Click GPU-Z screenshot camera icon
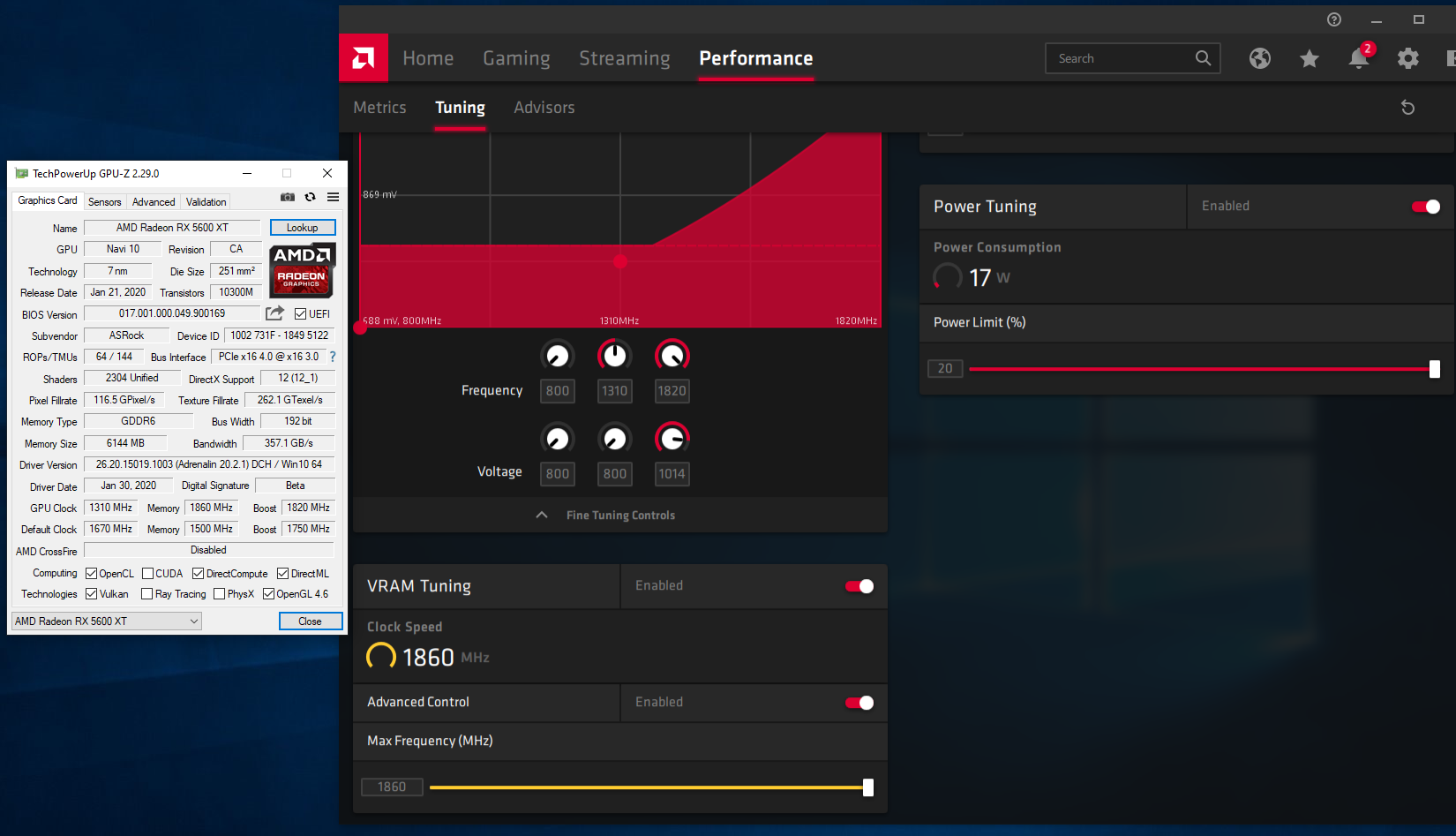1456x836 pixels. click(x=288, y=197)
